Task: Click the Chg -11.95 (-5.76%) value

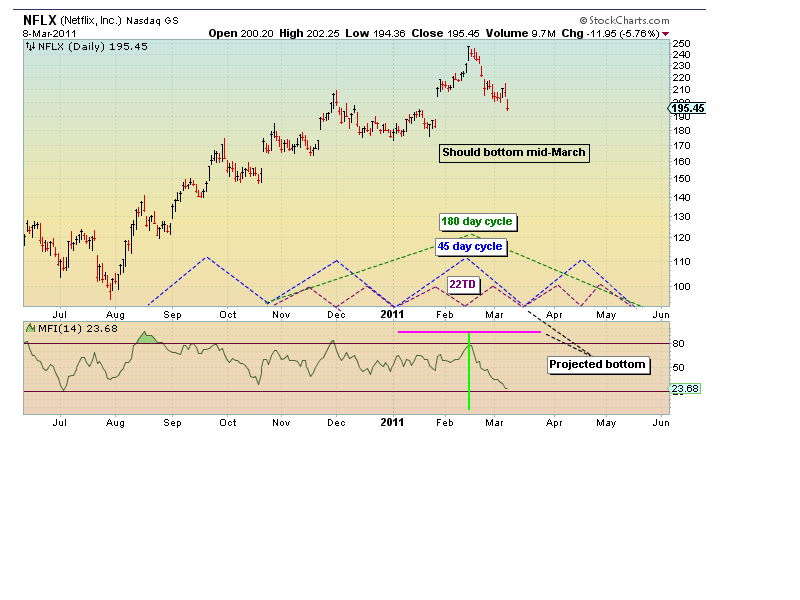Action: (x=611, y=34)
